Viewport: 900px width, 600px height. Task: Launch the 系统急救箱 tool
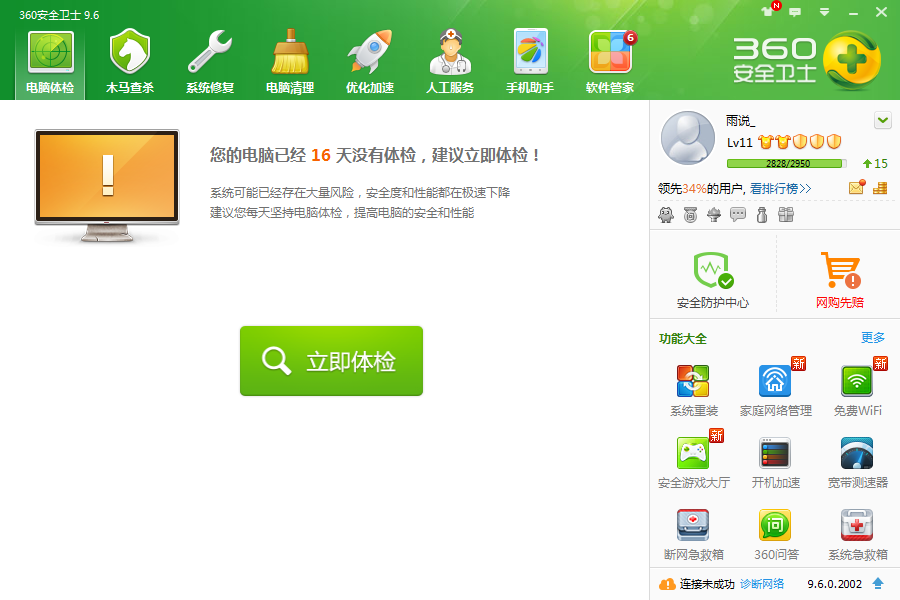(x=858, y=535)
